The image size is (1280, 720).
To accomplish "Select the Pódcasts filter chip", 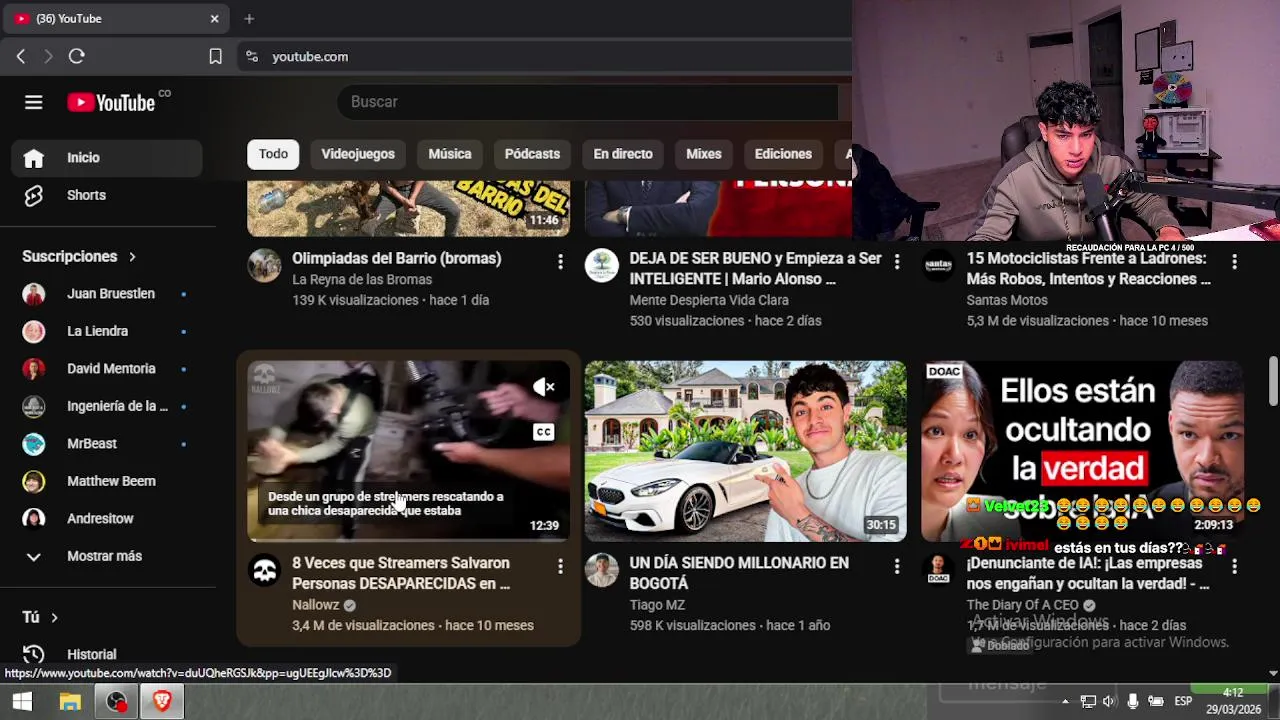I will coord(532,154).
